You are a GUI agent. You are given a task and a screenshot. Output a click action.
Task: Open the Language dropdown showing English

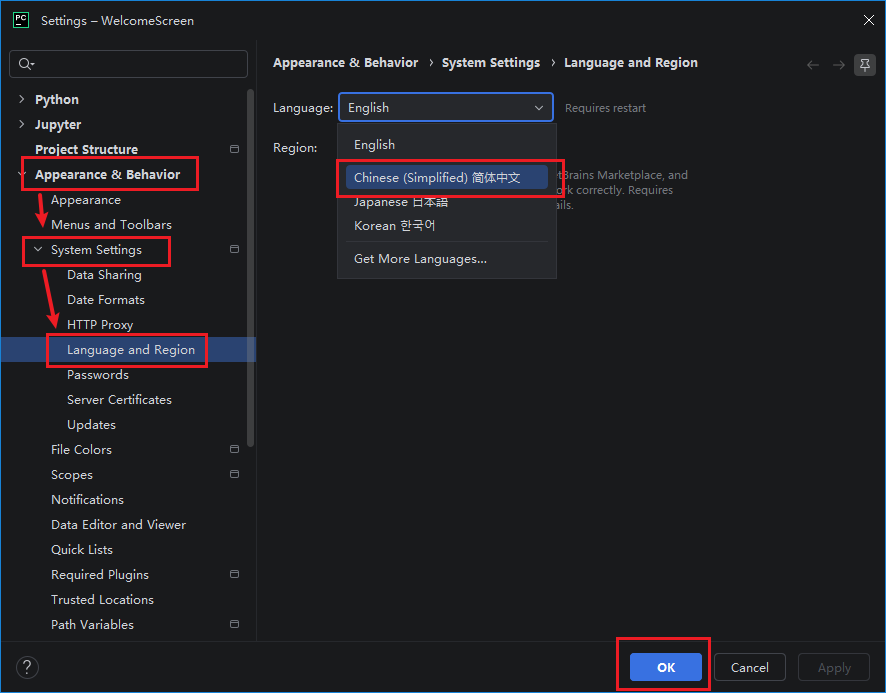(x=446, y=107)
